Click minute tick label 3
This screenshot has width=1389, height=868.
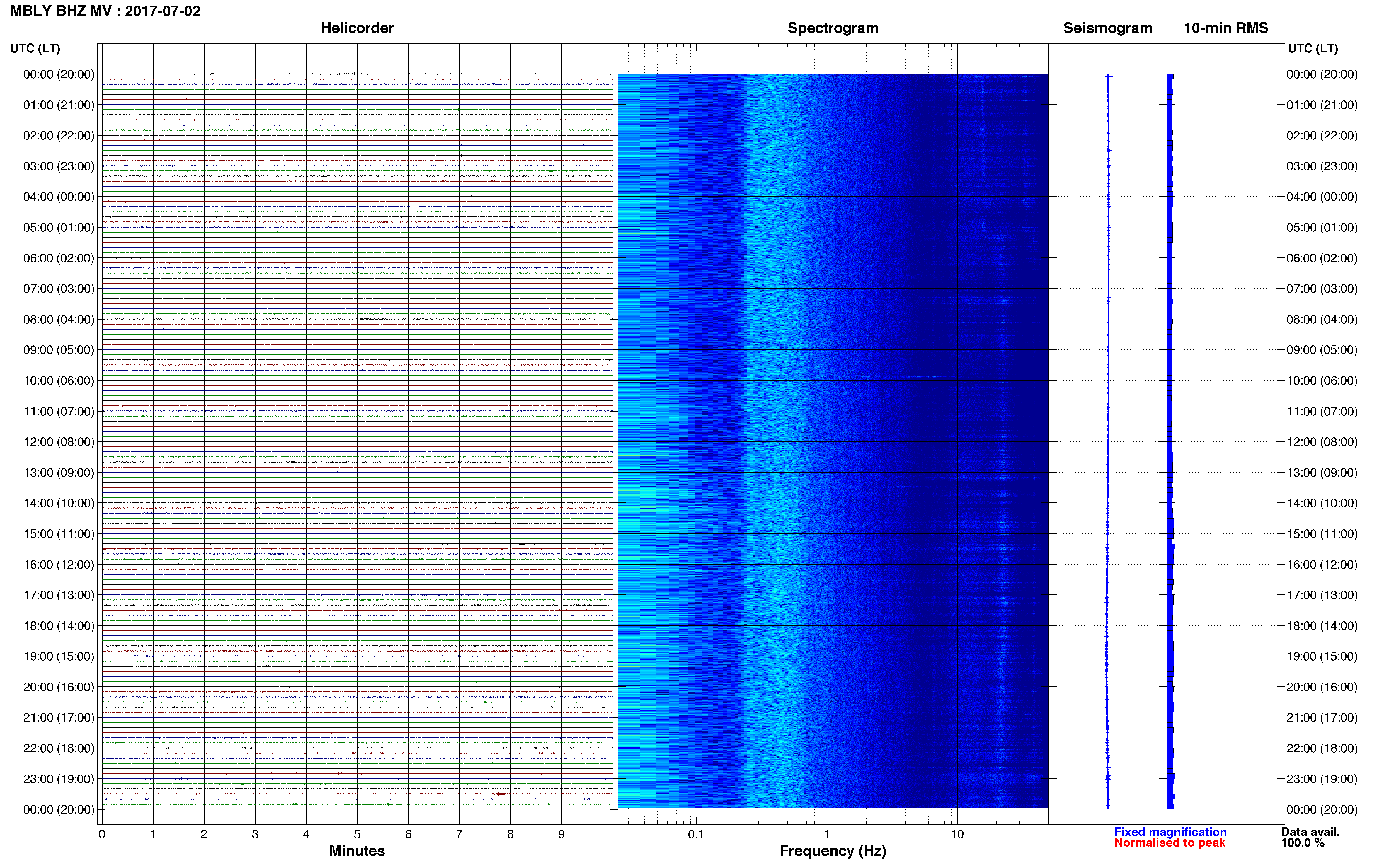tap(255, 834)
